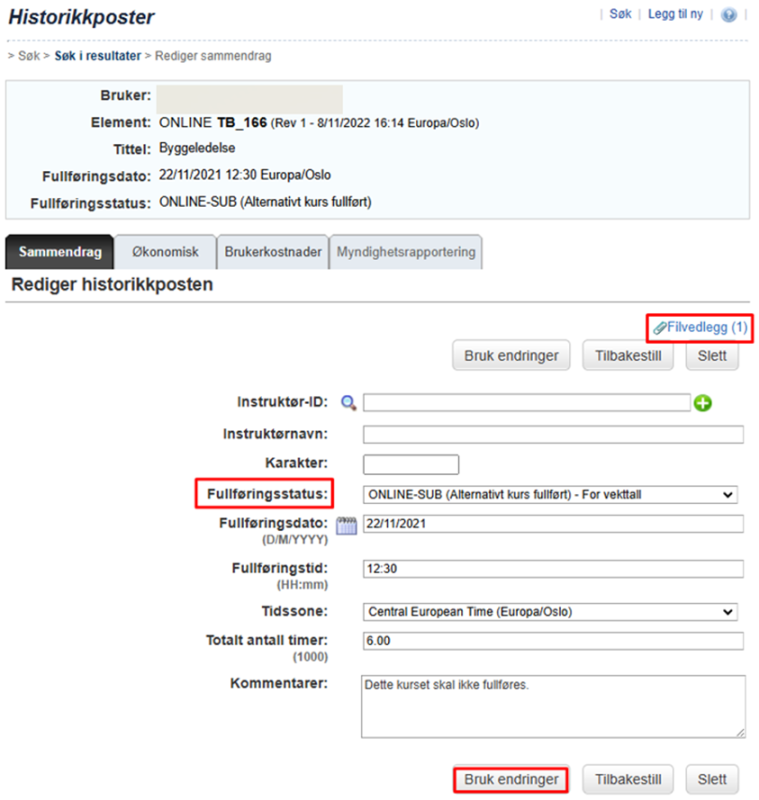Focus the Totalt antall timer field

coord(553,641)
